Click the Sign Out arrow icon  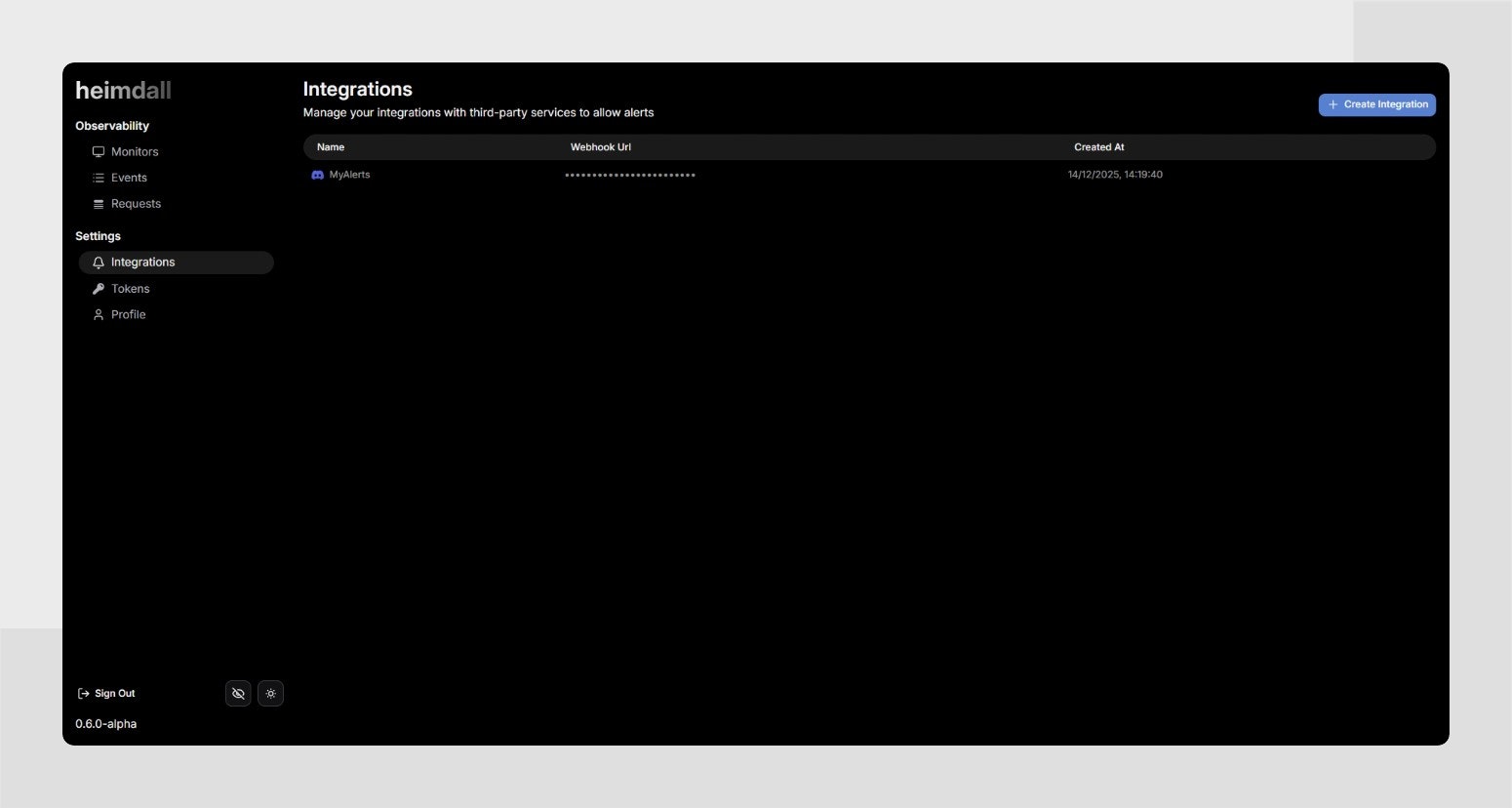coord(83,693)
